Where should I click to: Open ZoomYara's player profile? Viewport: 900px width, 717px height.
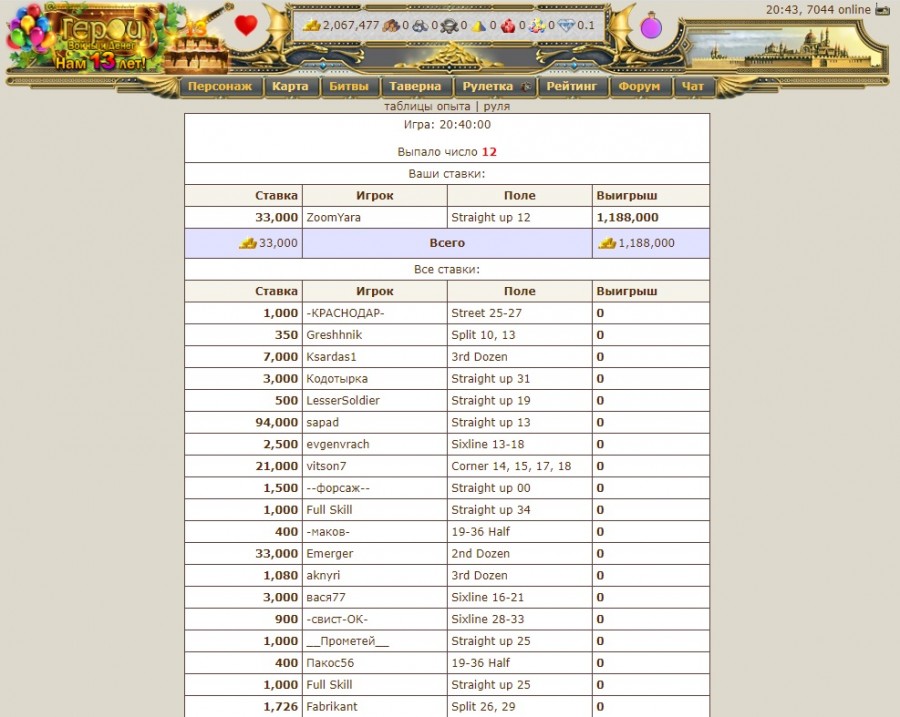(333, 218)
